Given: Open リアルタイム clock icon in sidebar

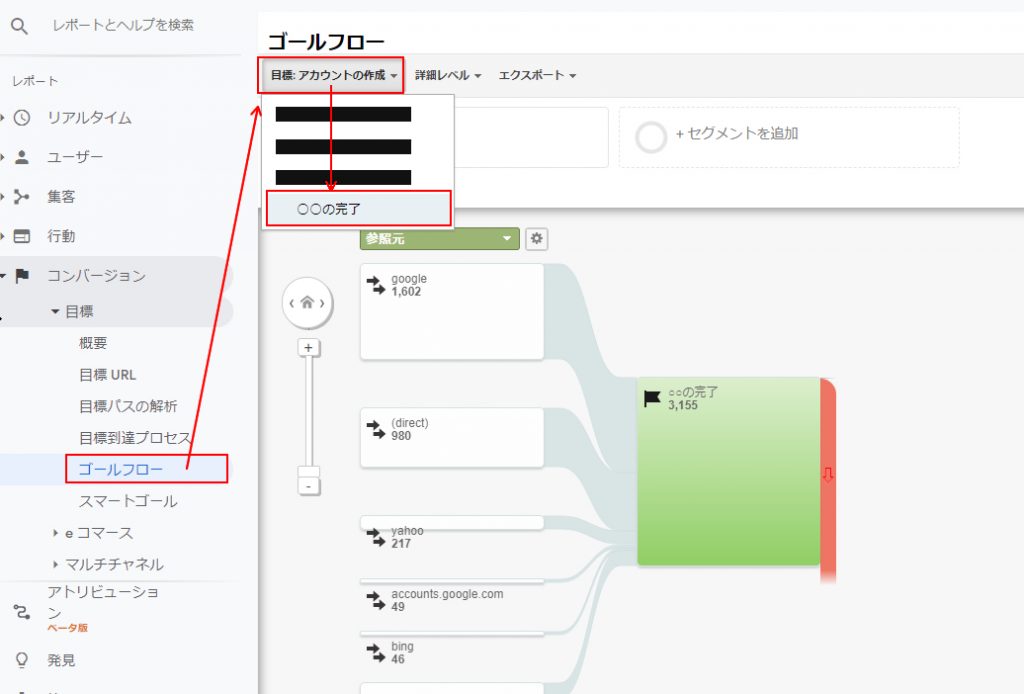Looking at the screenshot, I should click(x=22, y=118).
